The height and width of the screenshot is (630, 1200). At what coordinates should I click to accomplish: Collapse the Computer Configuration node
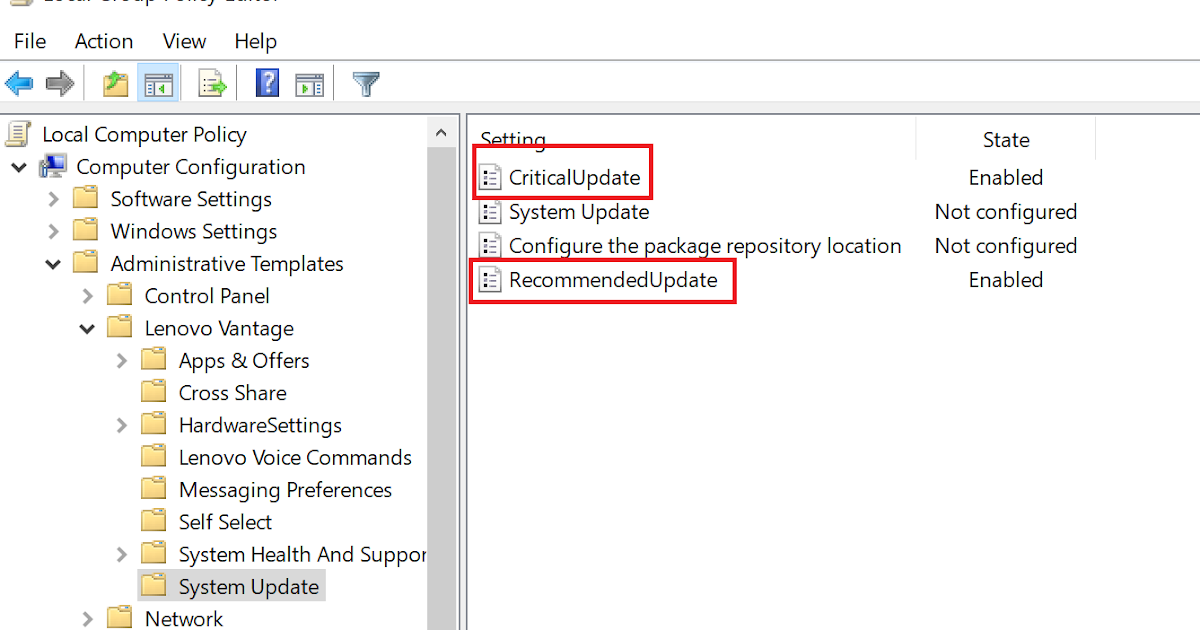pos(19,167)
